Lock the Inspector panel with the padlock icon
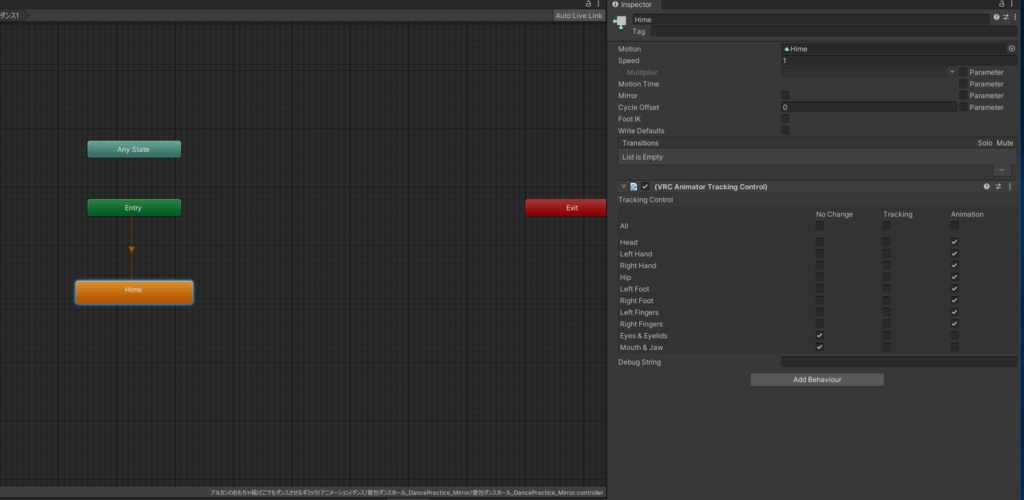 1002,4
